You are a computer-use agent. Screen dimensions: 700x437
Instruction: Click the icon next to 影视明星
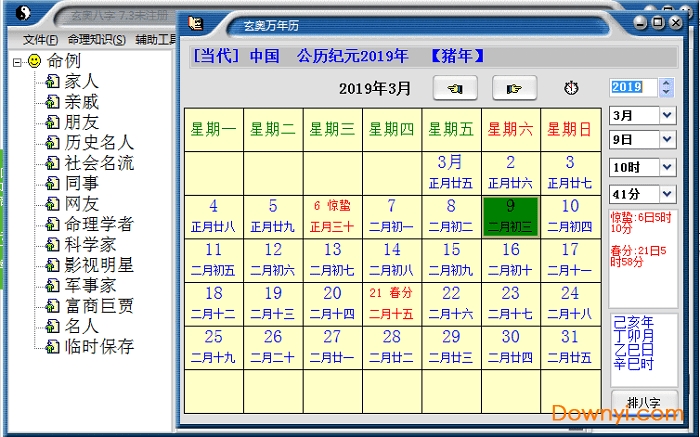[x=53, y=265]
